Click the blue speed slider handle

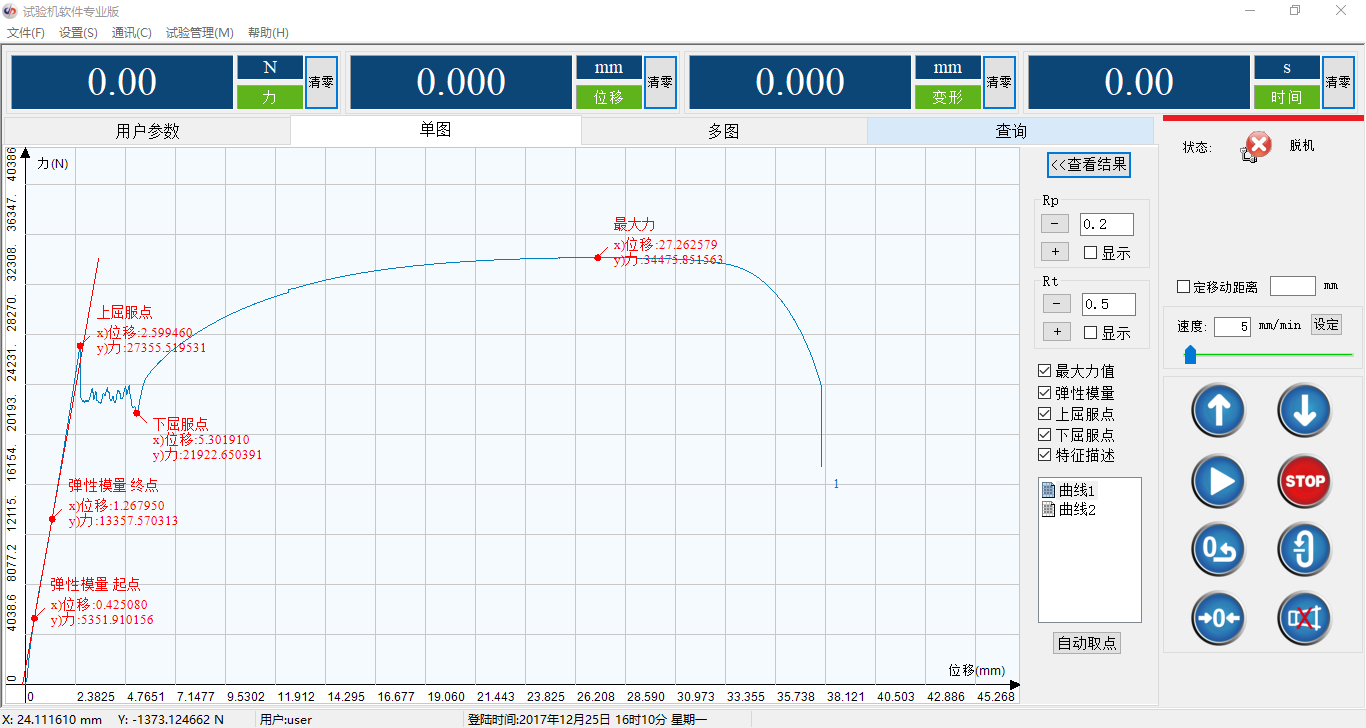click(x=1190, y=354)
